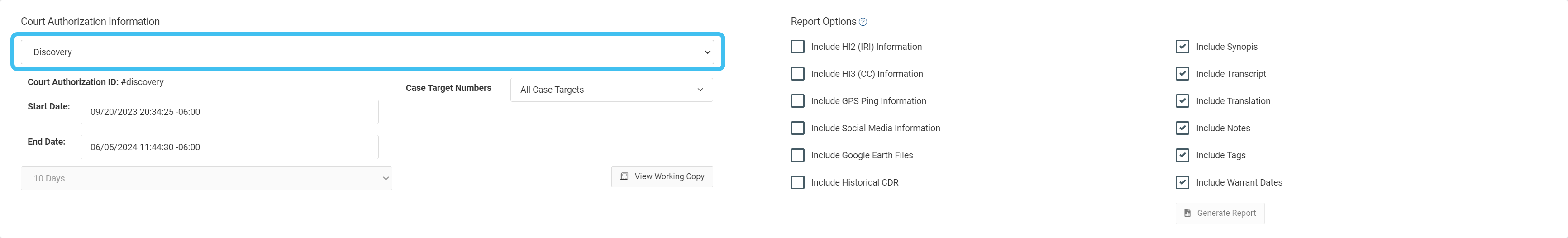Click the Start Date input field
1568x238 pixels.
pyautogui.click(x=229, y=112)
